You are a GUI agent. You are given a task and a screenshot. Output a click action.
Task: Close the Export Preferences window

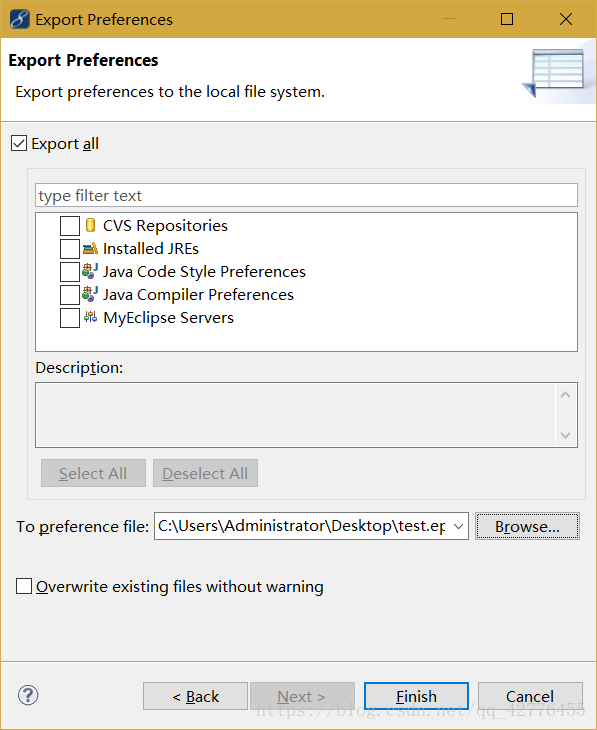pyautogui.click(x=565, y=19)
